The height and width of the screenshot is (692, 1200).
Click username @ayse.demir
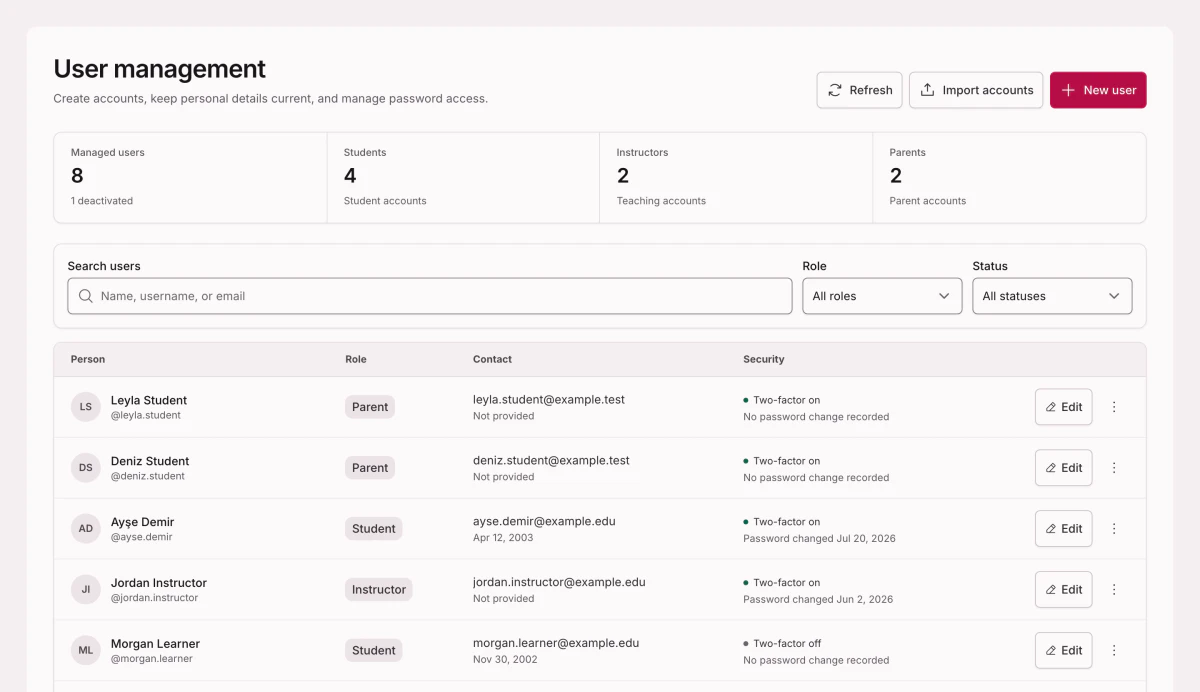[x=142, y=537]
